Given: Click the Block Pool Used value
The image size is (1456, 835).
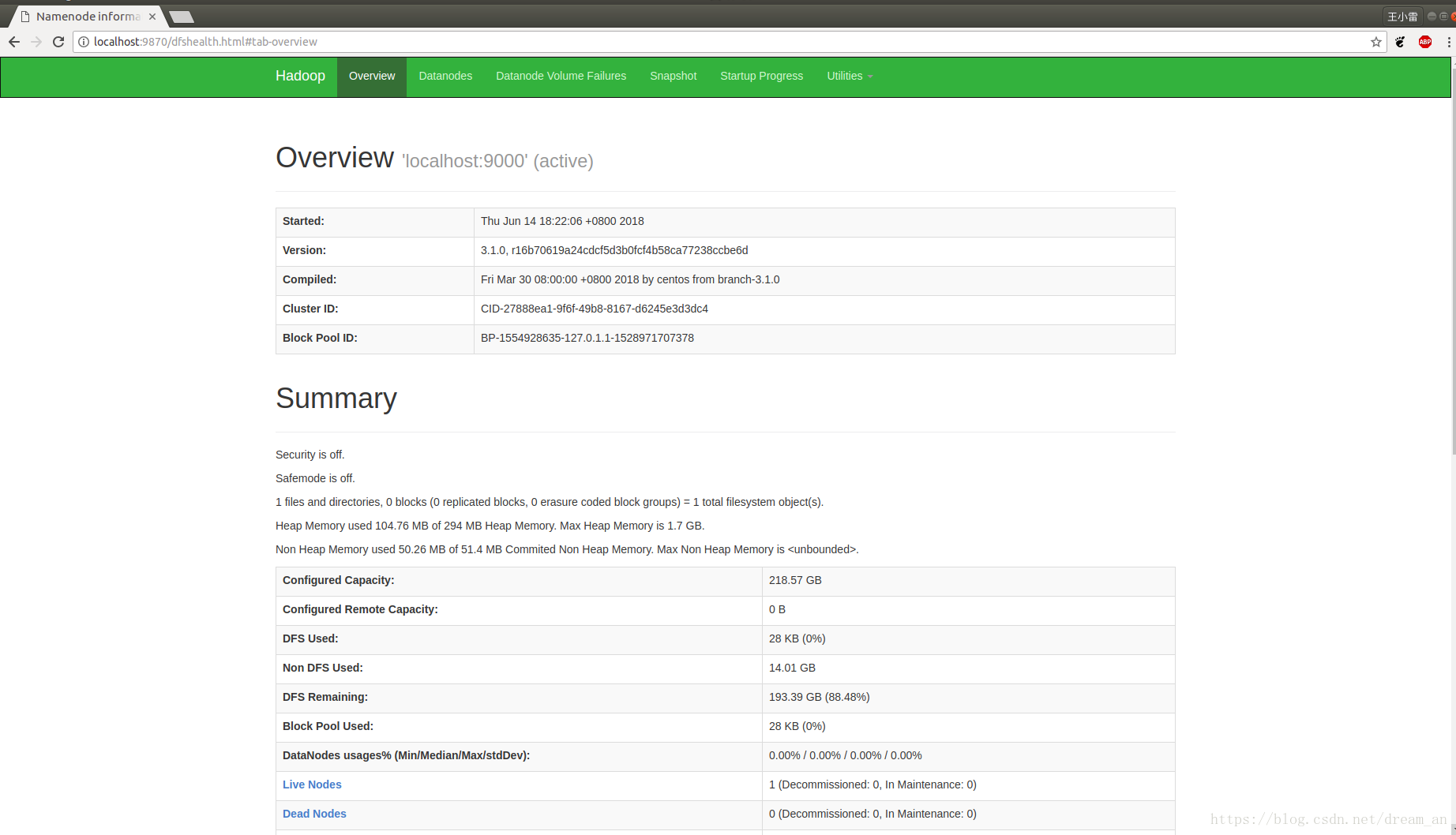Looking at the screenshot, I should 797,726.
